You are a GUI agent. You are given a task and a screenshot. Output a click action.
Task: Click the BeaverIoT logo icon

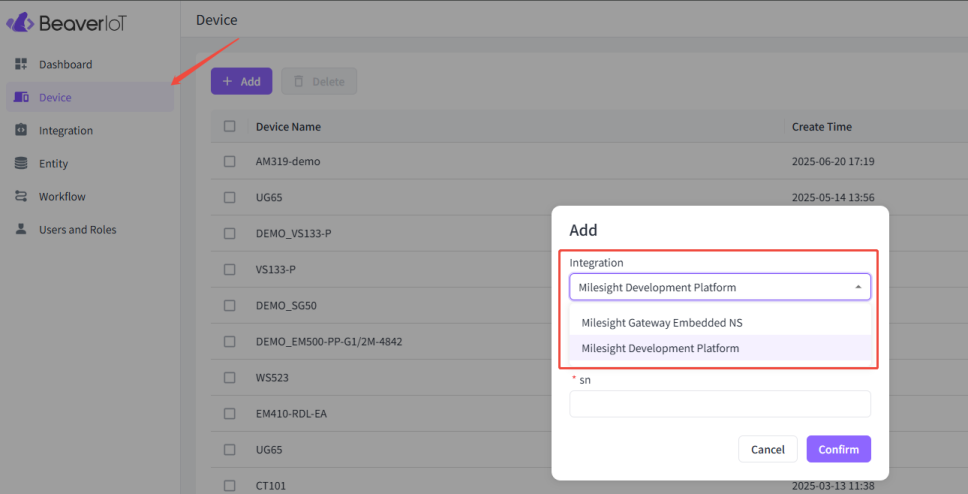pyautogui.click(x=20, y=22)
